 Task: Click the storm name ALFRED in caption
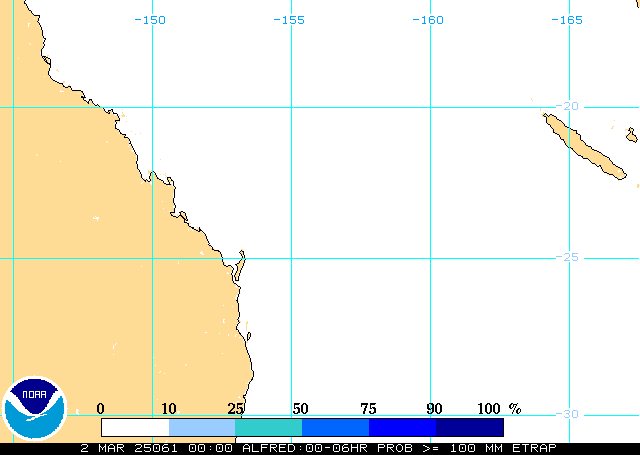270,448
